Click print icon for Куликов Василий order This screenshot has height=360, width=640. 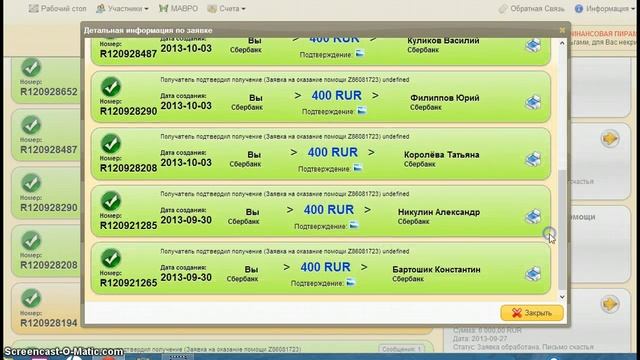click(533, 45)
